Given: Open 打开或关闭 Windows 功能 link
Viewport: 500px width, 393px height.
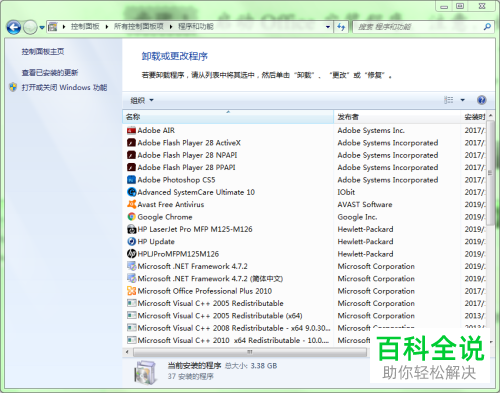Looking at the screenshot, I should point(64,88).
